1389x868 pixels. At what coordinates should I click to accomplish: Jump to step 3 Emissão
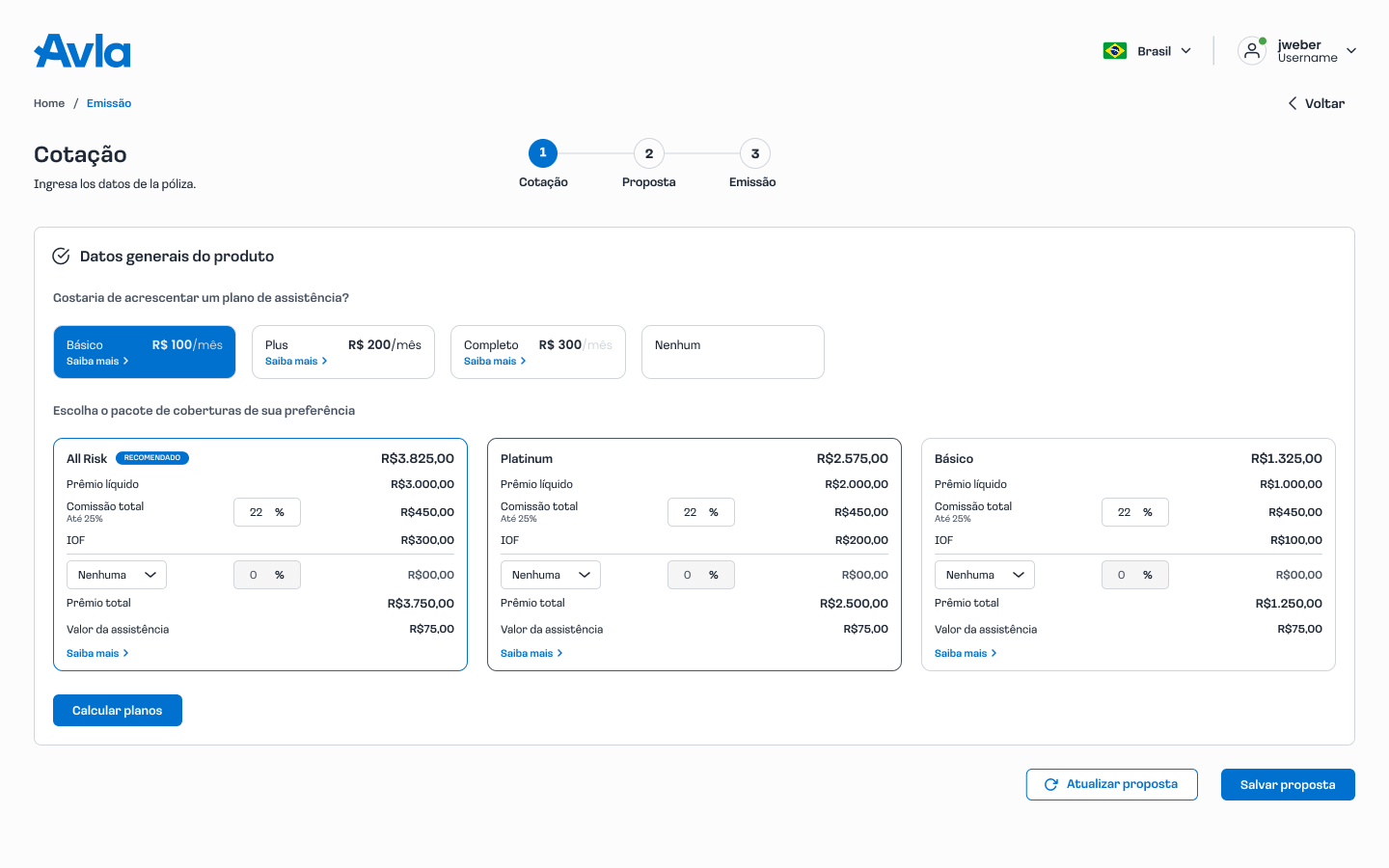click(x=754, y=153)
